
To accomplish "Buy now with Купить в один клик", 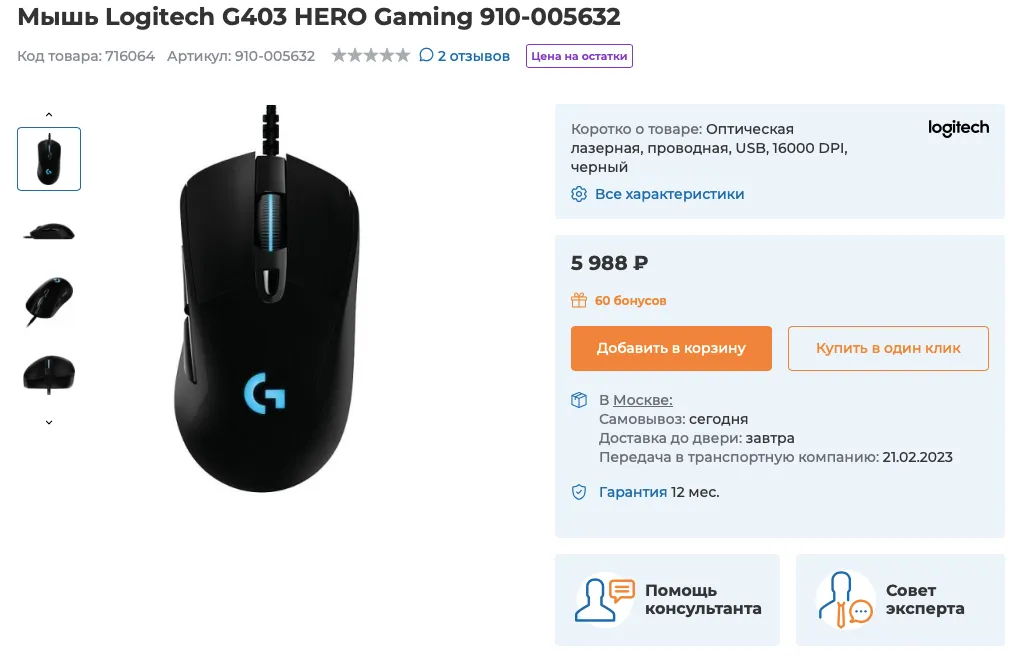I will [x=888, y=348].
